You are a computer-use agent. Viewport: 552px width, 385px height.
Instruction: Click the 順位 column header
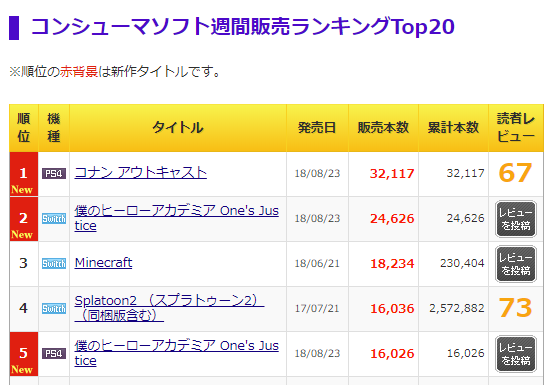pyautogui.click(x=24, y=128)
